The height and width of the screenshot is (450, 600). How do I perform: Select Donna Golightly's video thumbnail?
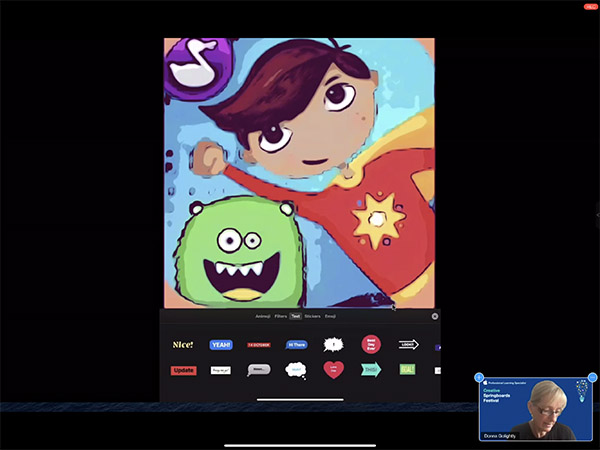[536, 409]
